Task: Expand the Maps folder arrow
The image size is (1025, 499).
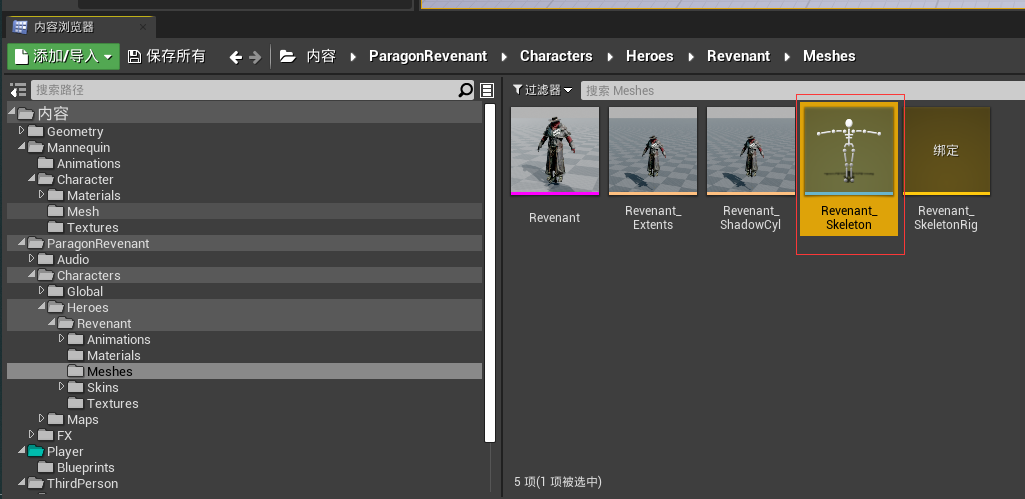Action: click(x=42, y=419)
